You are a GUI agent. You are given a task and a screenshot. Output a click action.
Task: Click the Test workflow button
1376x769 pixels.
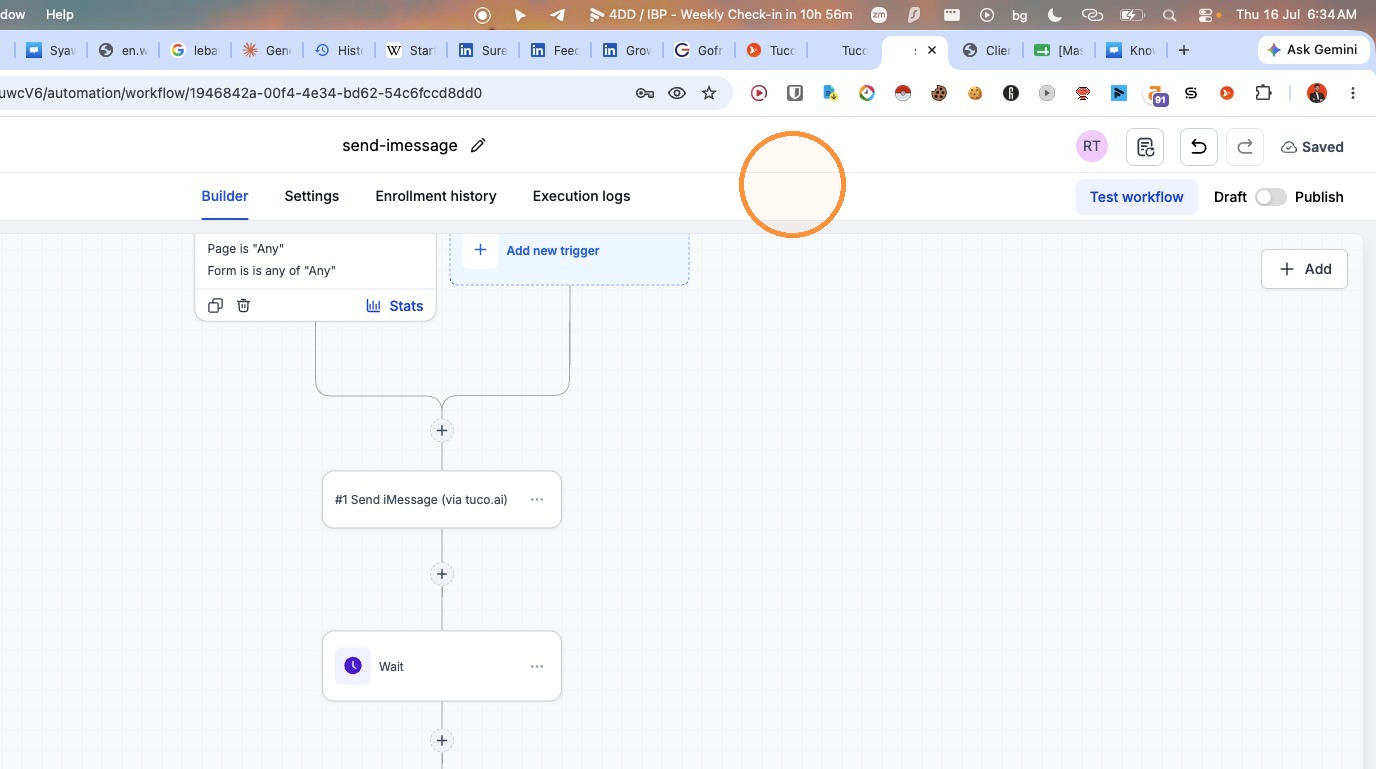(1136, 197)
